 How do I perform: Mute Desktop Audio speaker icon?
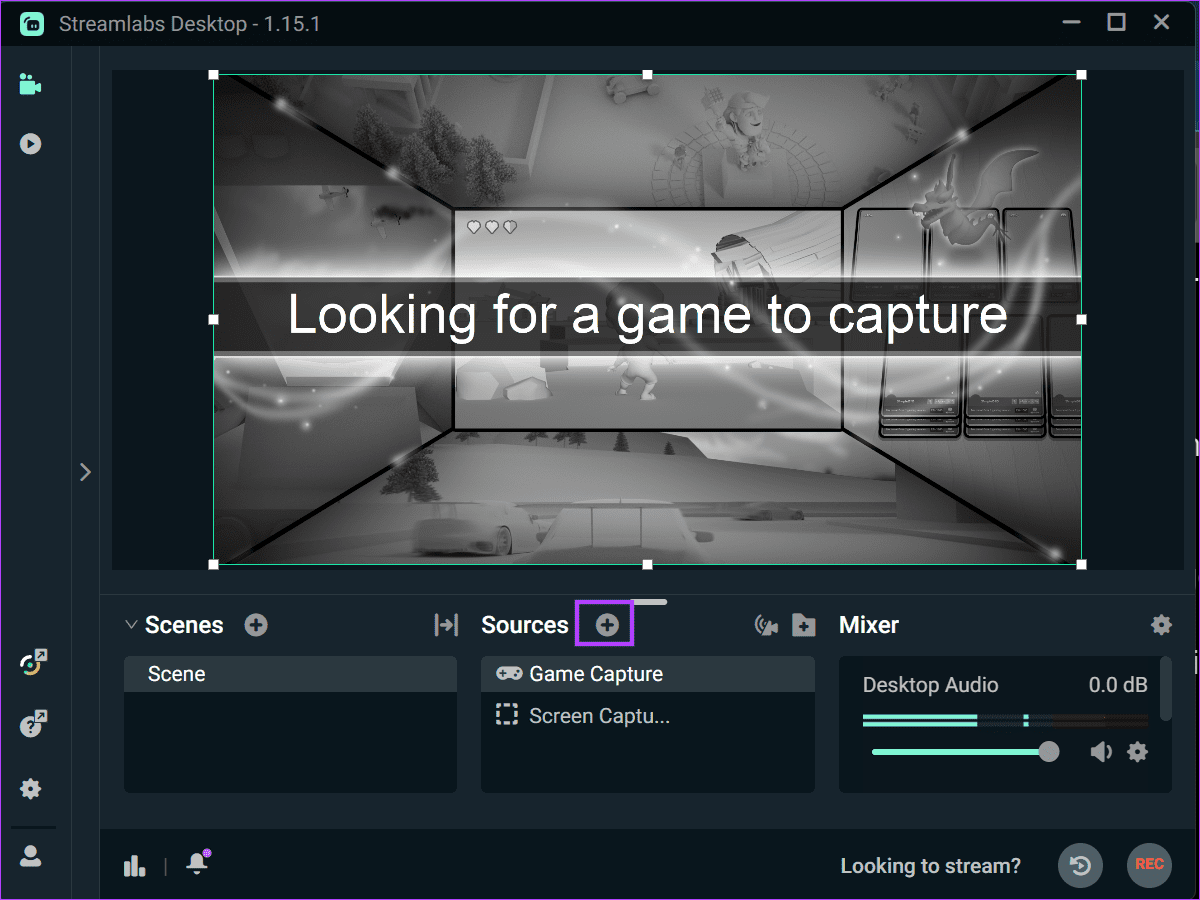1101,752
